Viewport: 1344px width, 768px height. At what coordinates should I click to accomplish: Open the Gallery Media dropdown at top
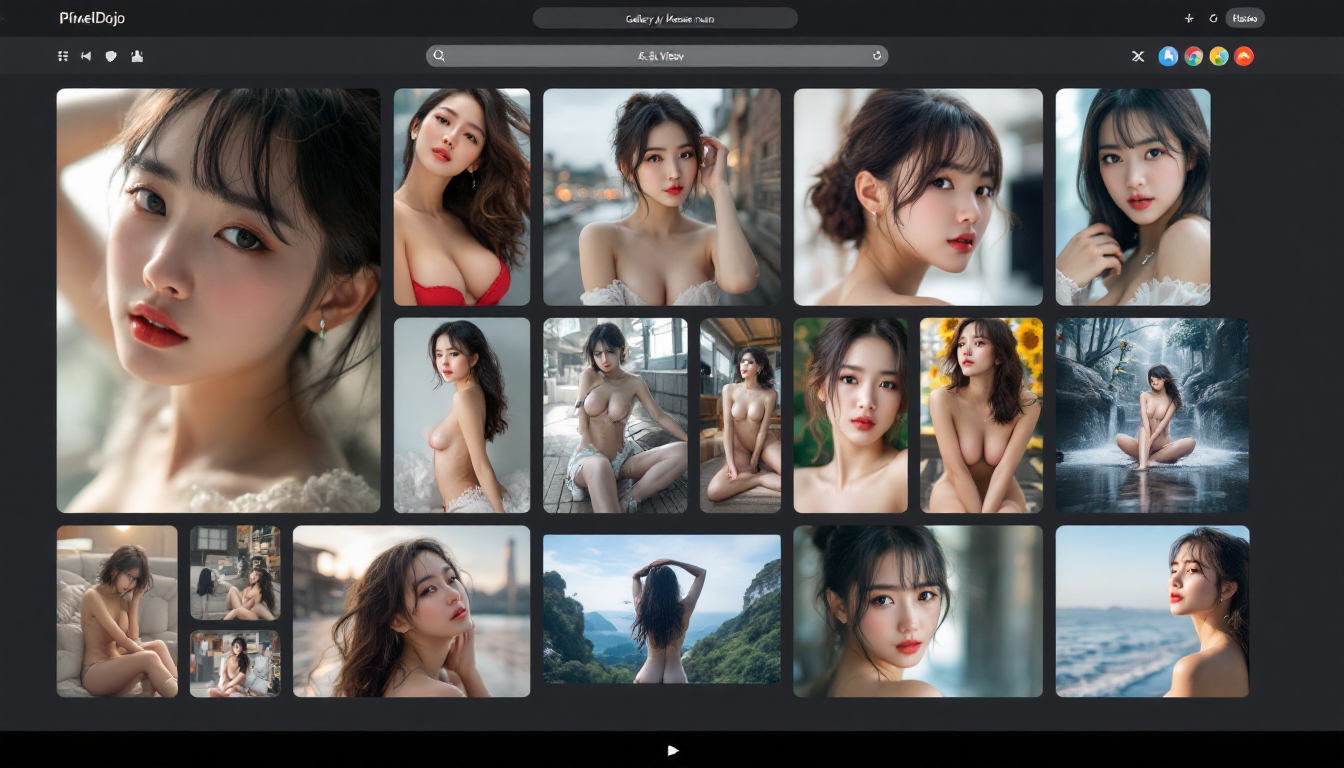click(666, 18)
